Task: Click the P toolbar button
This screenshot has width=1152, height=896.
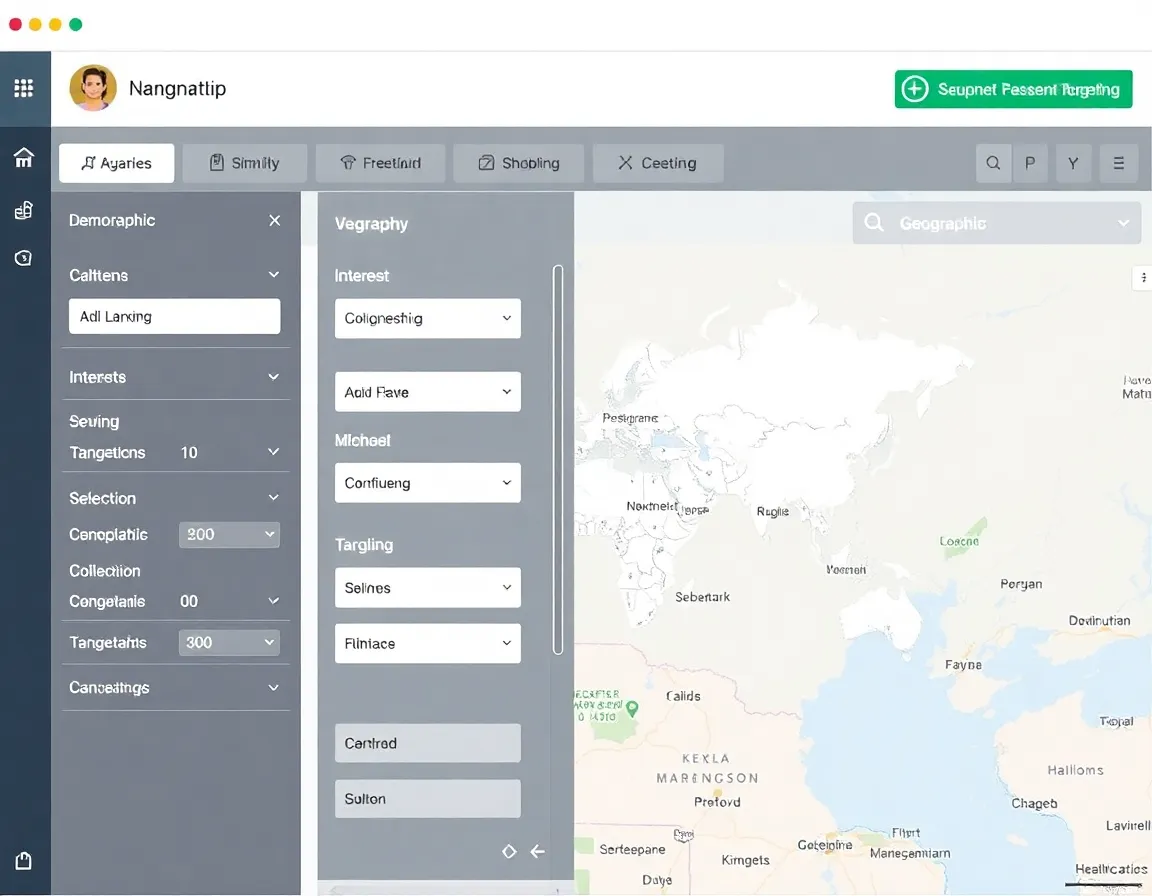Action: pos(1030,163)
